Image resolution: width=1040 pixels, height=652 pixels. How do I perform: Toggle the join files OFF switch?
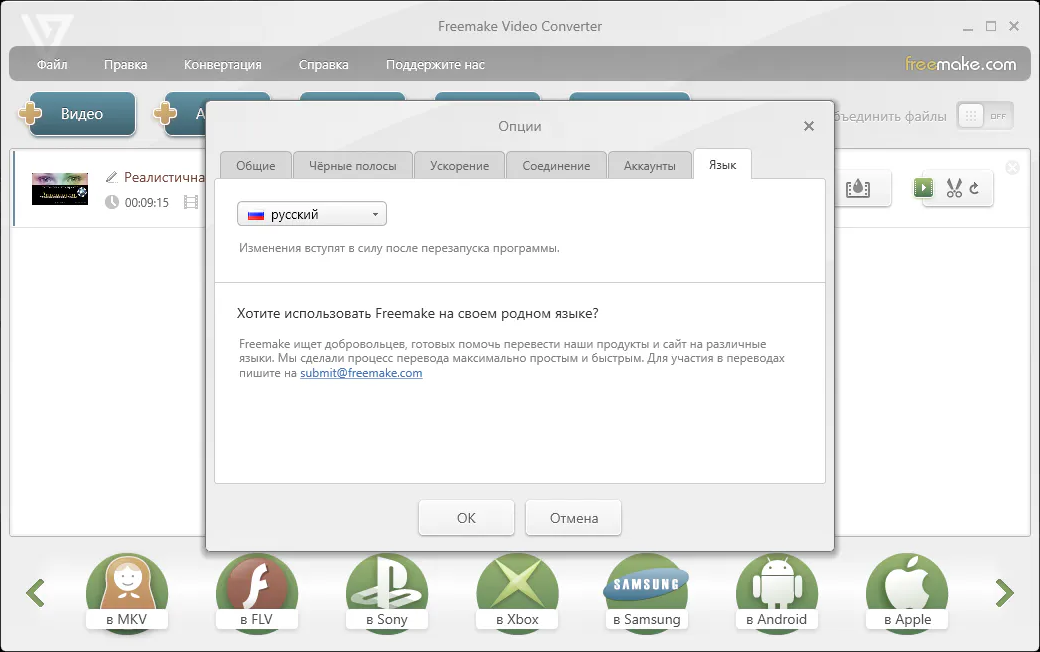pyautogui.click(x=985, y=116)
